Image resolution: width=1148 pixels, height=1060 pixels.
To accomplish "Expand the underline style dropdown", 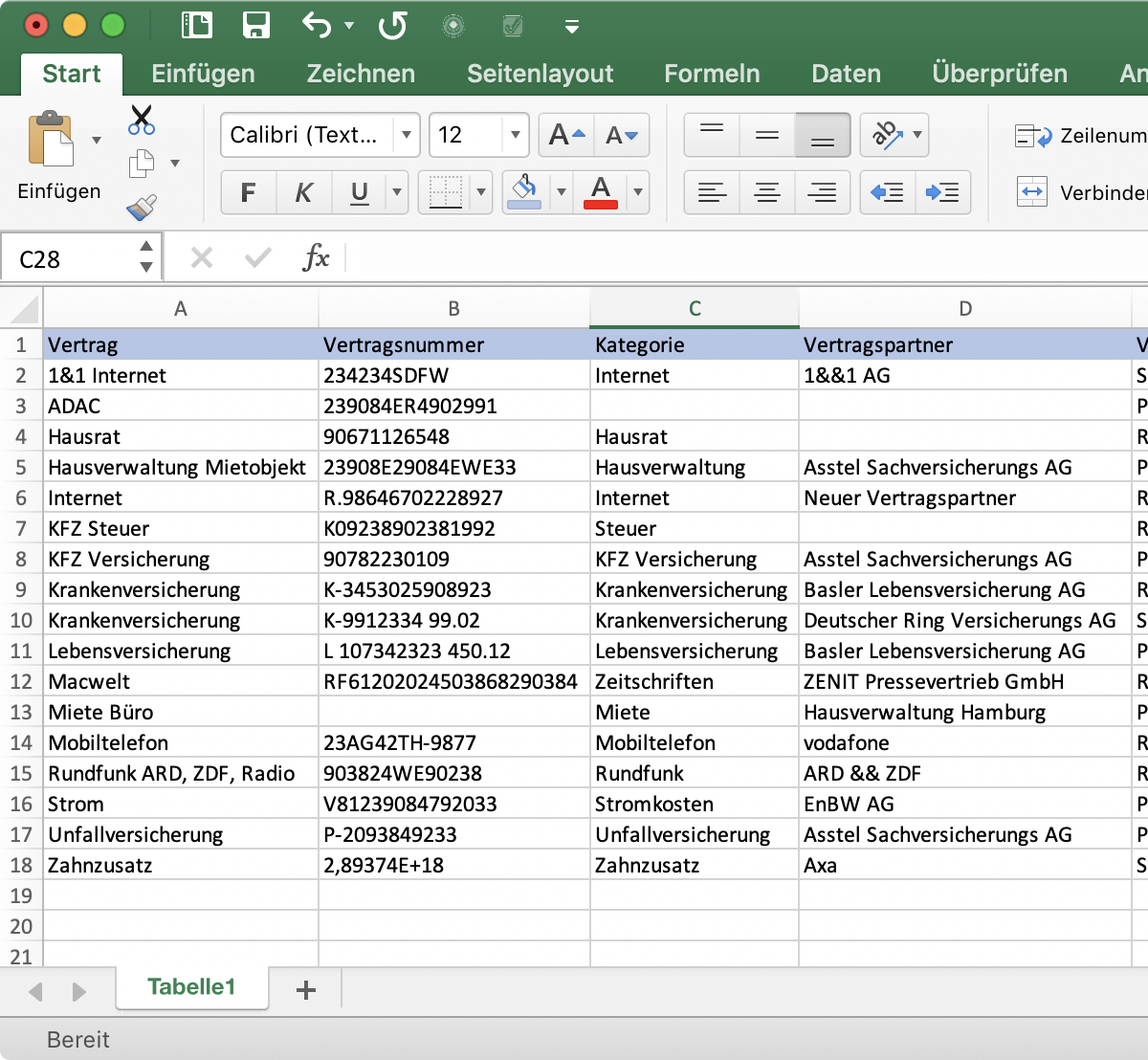I will (x=397, y=192).
